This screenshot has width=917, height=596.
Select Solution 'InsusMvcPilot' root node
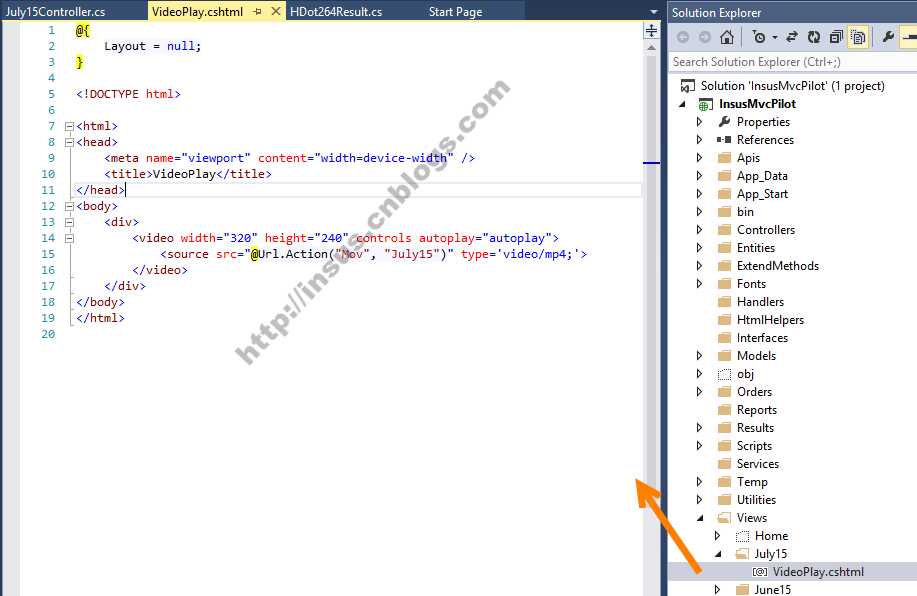click(x=792, y=86)
